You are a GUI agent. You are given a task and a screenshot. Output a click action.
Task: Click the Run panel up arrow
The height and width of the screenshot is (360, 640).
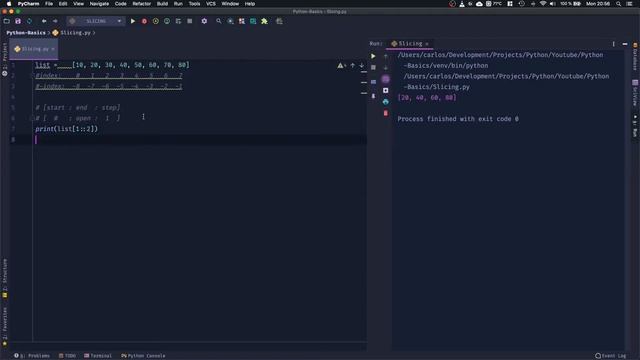tap(386, 56)
